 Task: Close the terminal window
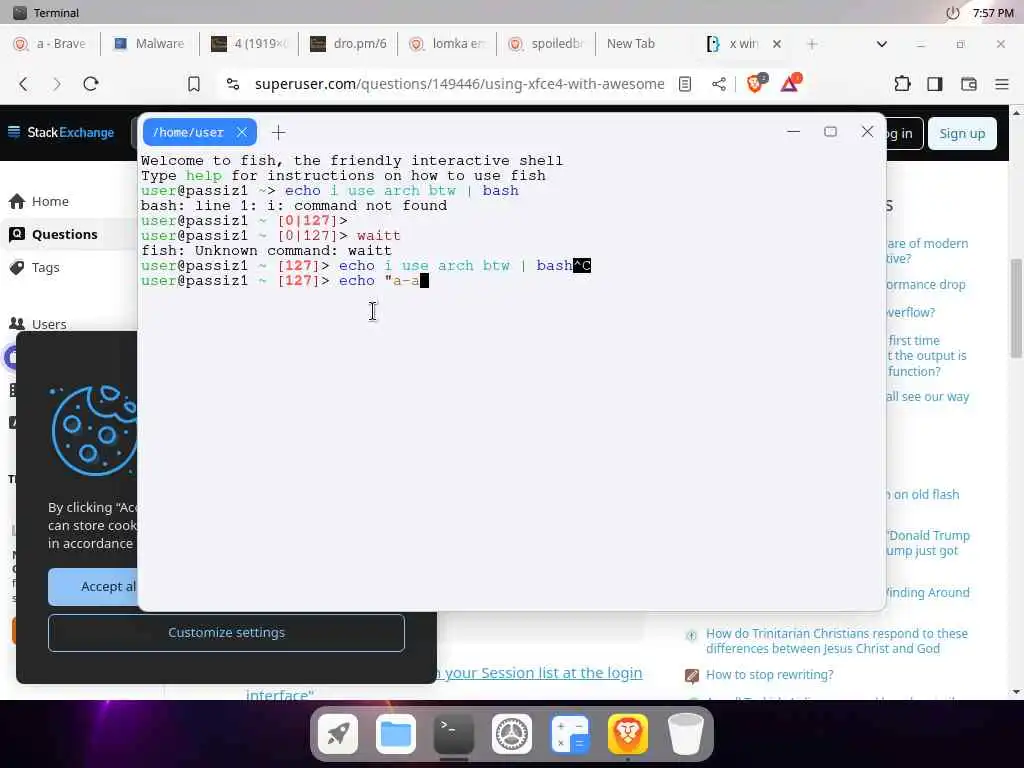point(867,132)
